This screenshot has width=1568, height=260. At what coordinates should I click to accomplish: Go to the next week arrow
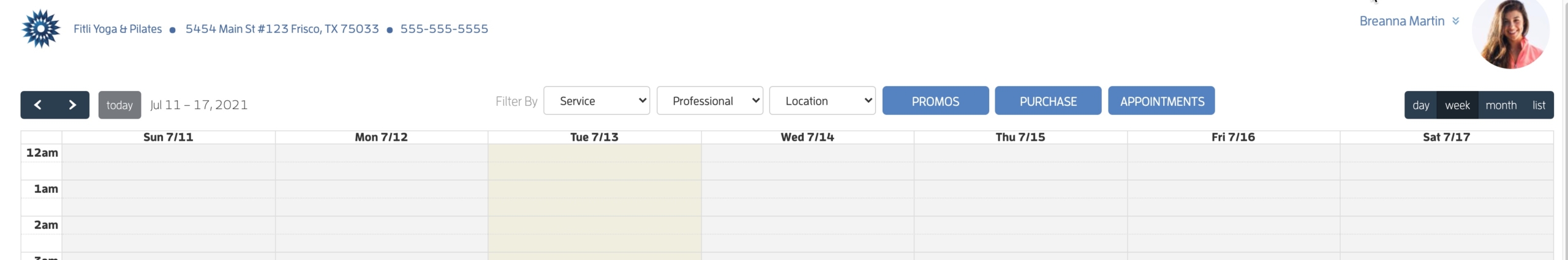coord(72,105)
